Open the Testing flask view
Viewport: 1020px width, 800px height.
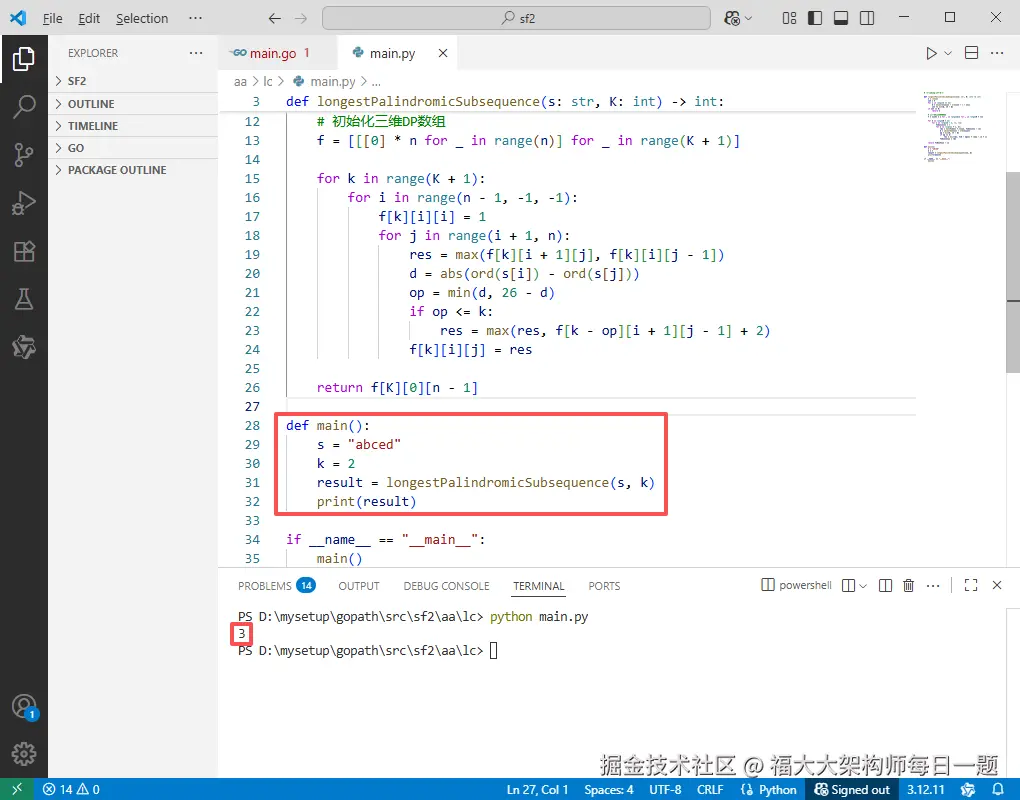pos(23,299)
